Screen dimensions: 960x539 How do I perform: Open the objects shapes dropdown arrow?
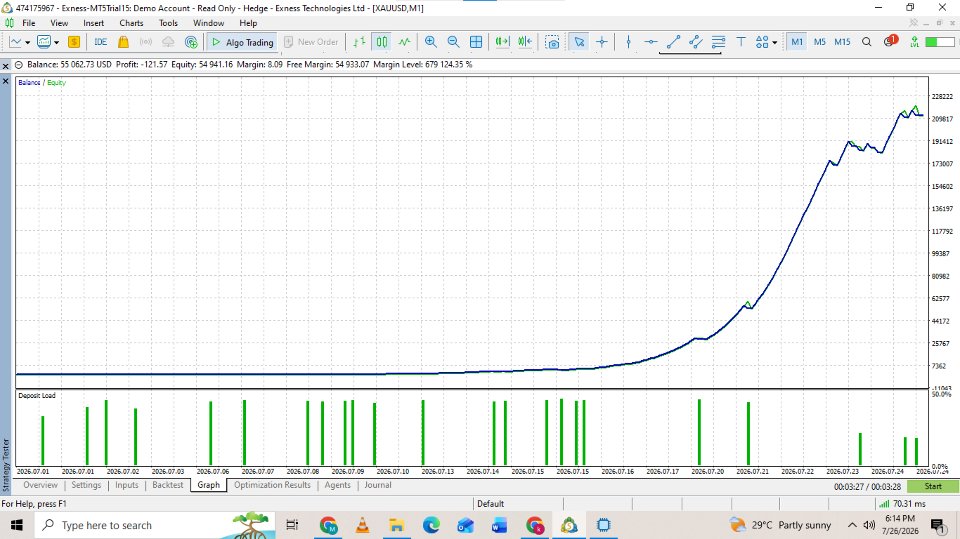pos(774,42)
